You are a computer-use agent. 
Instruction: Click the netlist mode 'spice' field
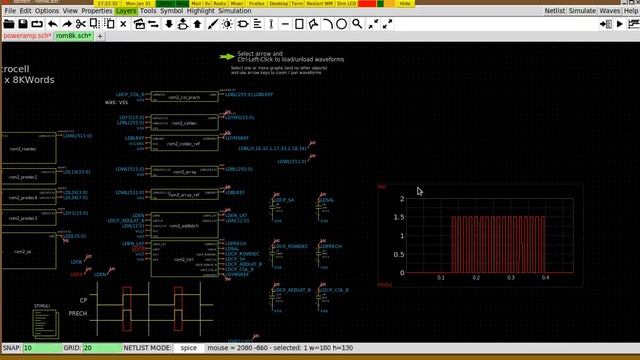point(189,348)
